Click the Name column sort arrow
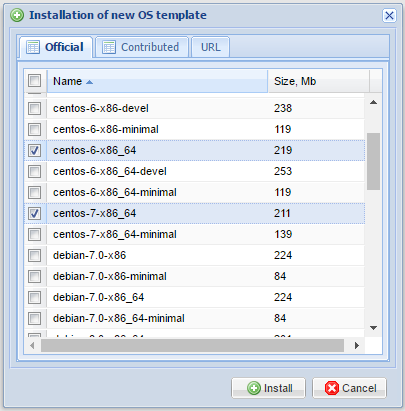 coord(89,82)
